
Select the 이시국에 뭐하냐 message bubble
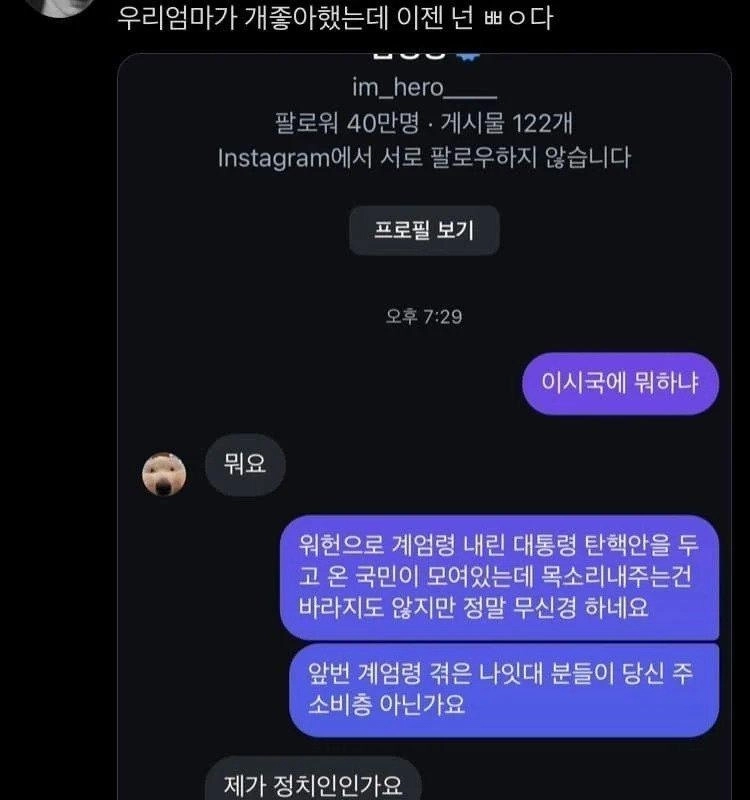tap(620, 383)
